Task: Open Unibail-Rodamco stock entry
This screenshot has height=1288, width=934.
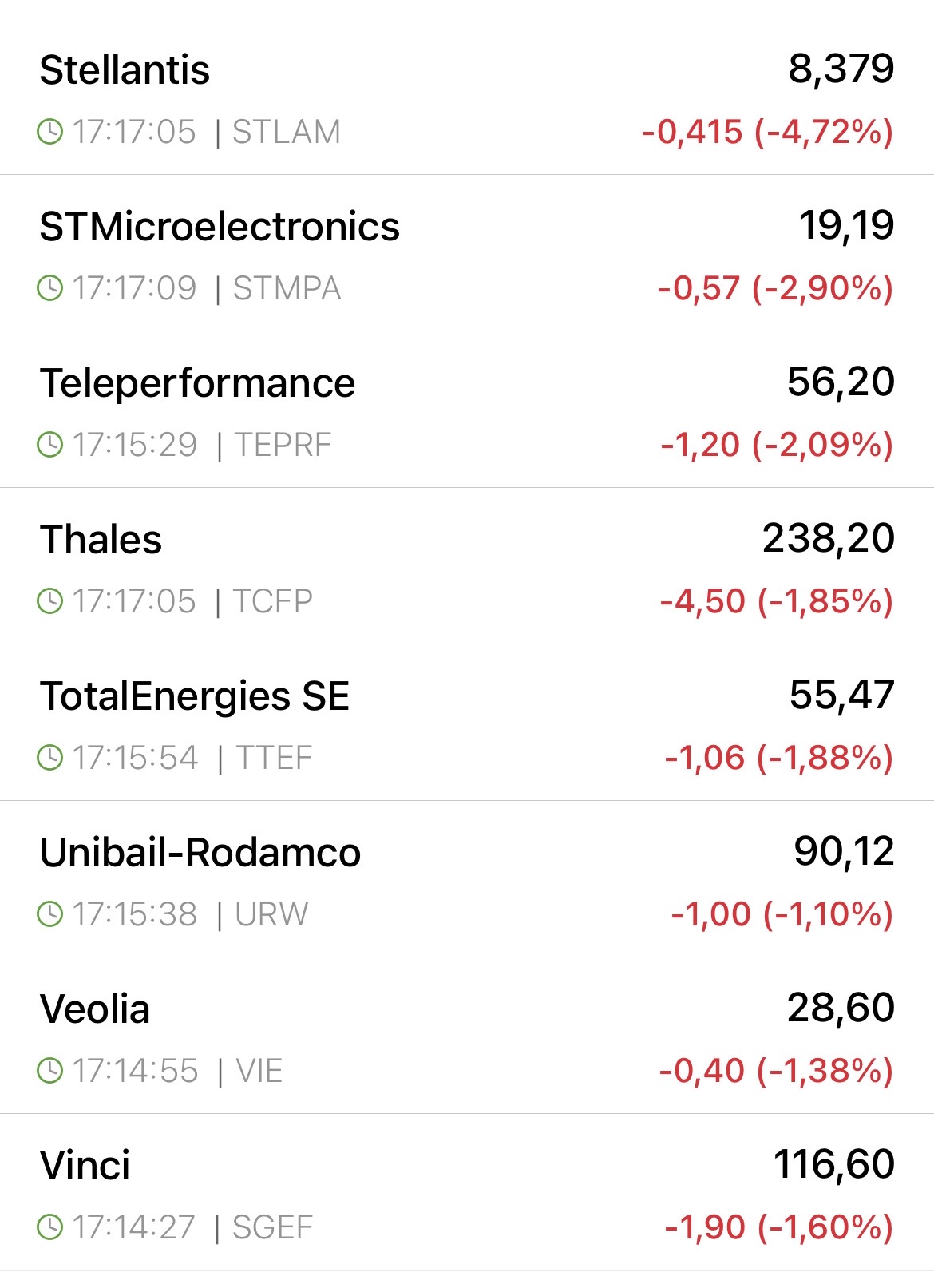Action: coord(200,853)
